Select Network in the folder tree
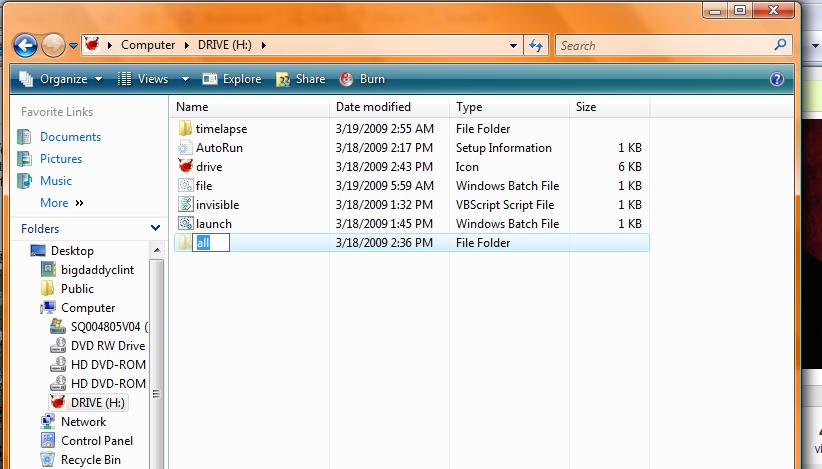Screen dimensions: 822x469 point(83,422)
